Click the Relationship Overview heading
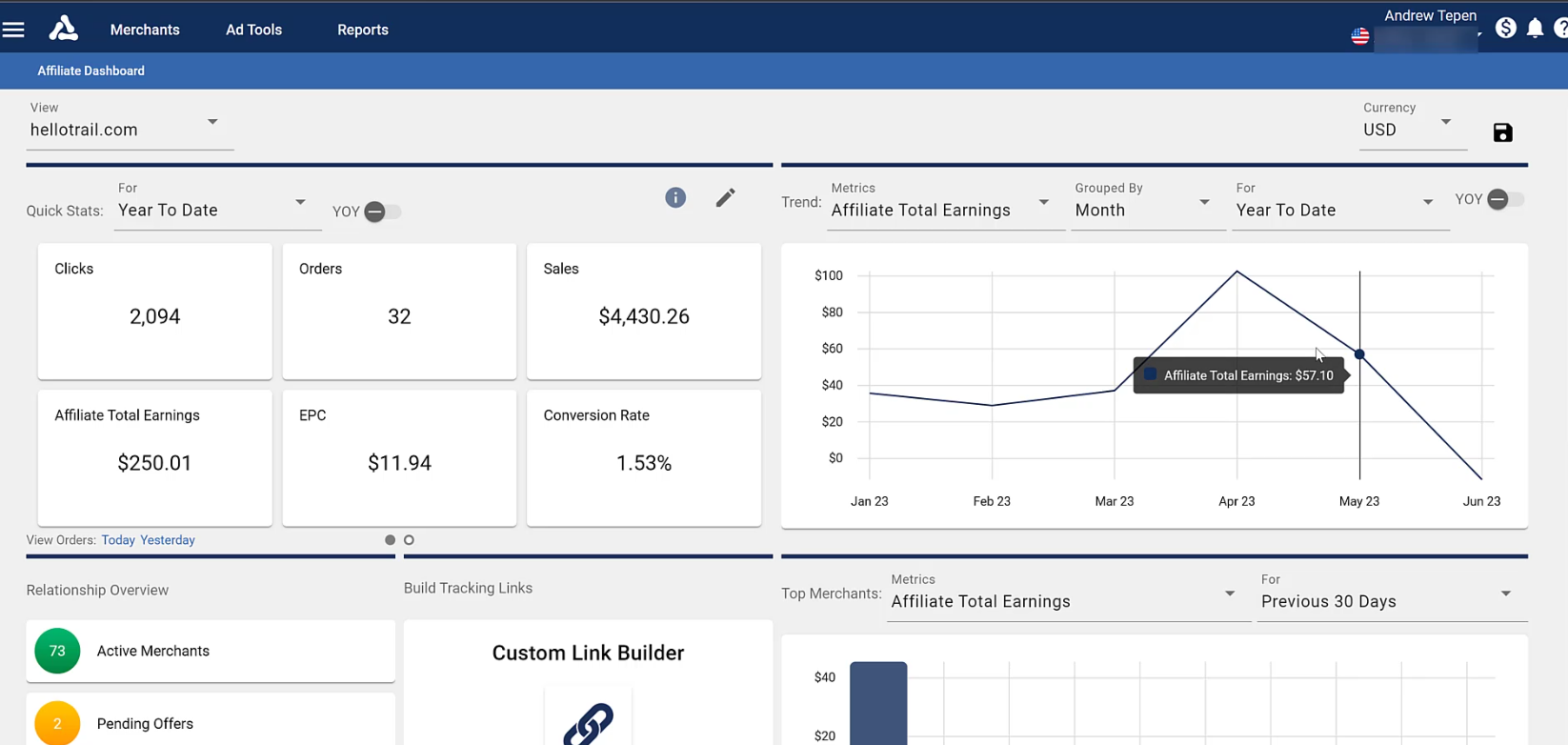Image resolution: width=1568 pixels, height=745 pixels. click(97, 590)
